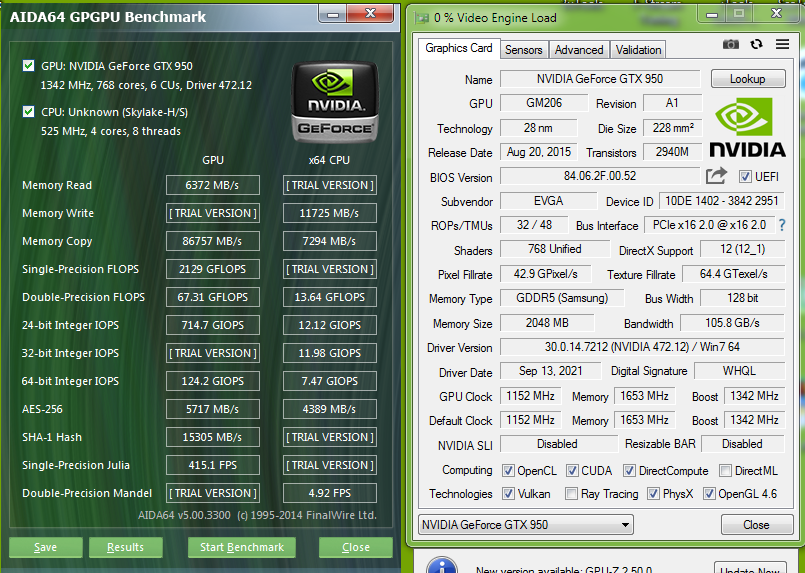Image resolution: width=805 pixels, height=573 pixels.
Task: Toggle the DirectML checkbox
Action: click(x=725, y=470)
